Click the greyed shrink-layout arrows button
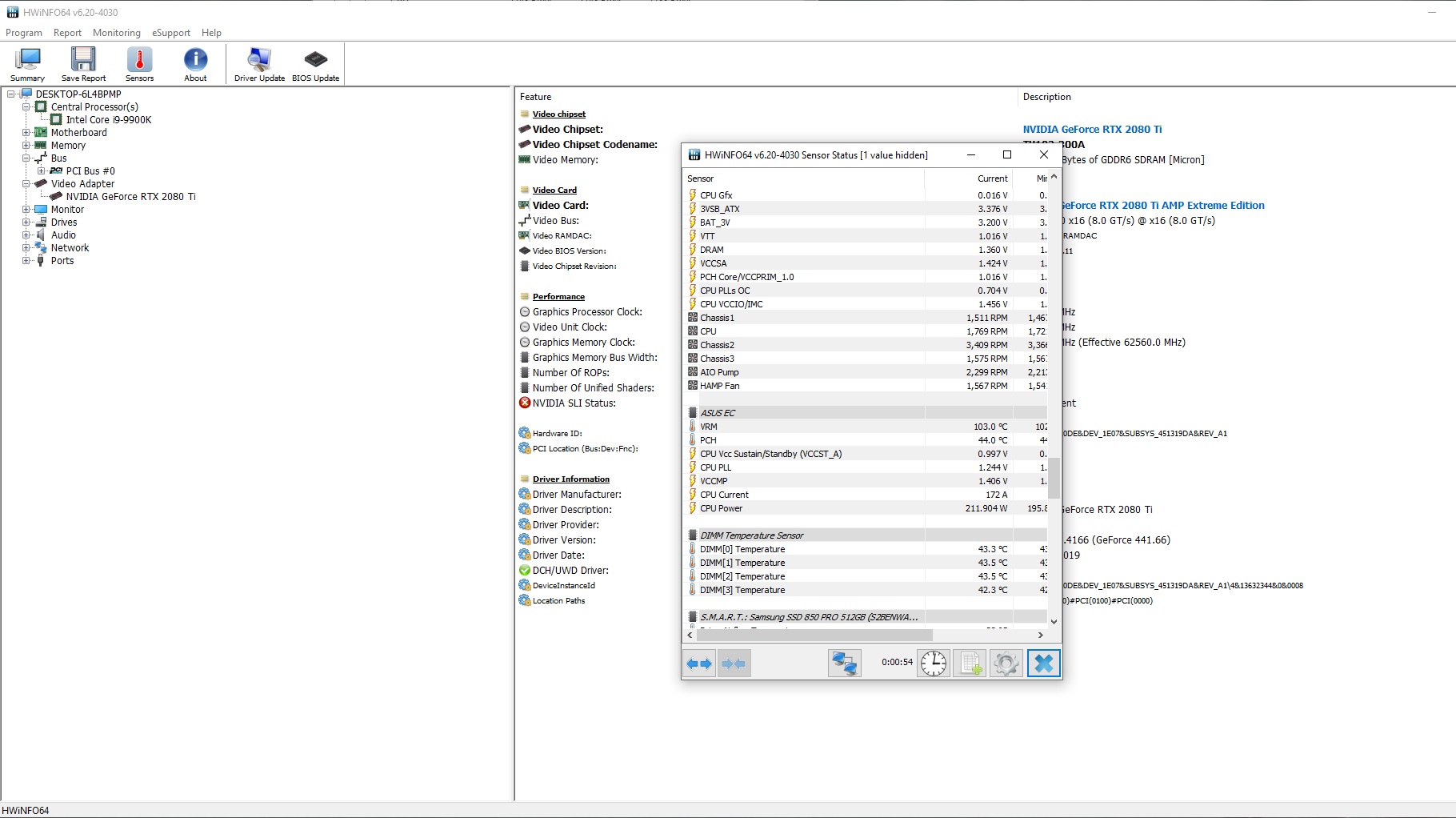Viewport: 1456px width, 818px height. [x=734, y=664]
